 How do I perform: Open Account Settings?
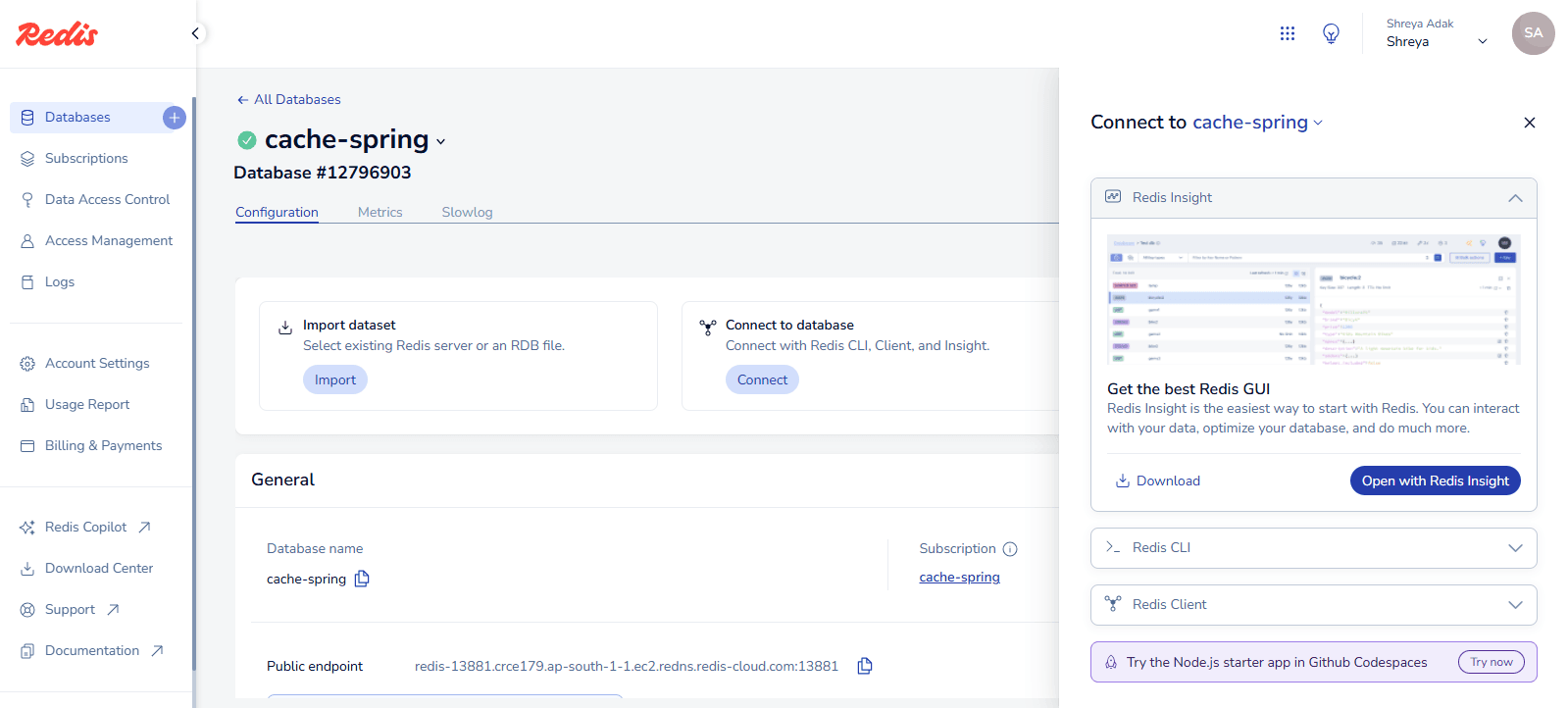pyautogui.click(x=96, y=364)
